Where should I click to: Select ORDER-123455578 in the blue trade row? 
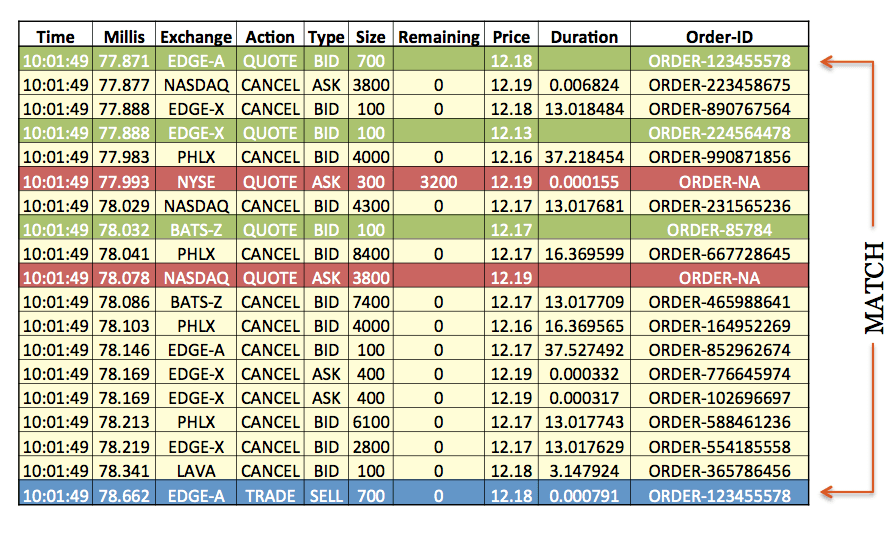click(x=719, y=496)
